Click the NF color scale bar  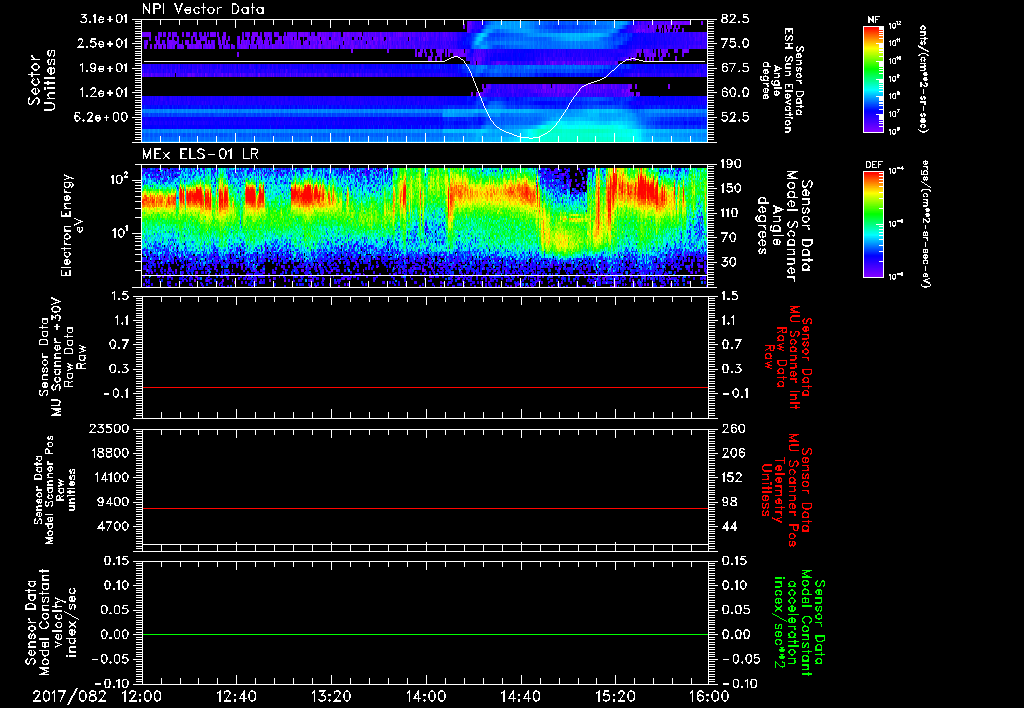tap(874, 79)
